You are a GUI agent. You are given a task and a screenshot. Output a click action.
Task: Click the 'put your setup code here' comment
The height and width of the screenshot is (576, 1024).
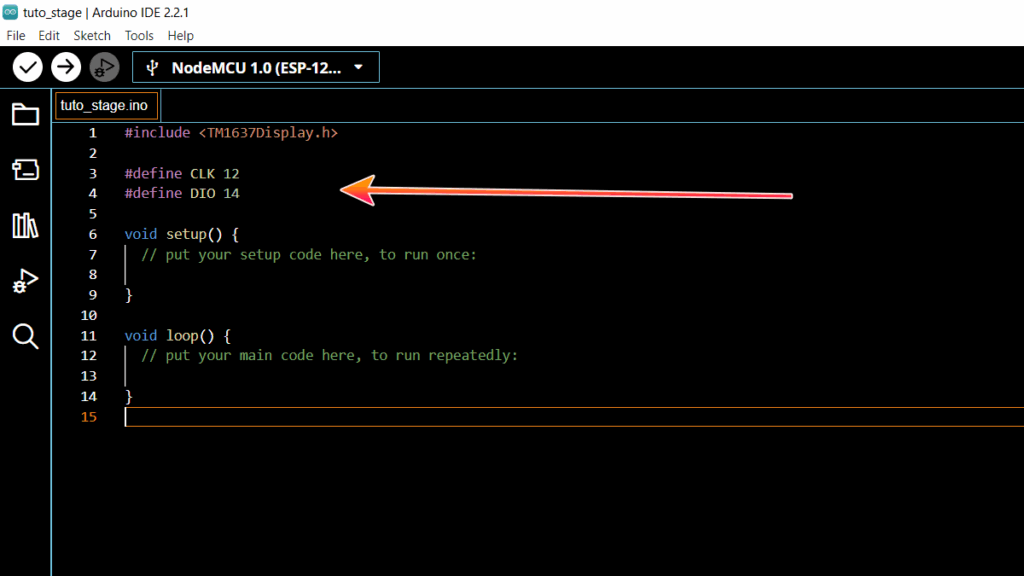[x=309, y=255]
